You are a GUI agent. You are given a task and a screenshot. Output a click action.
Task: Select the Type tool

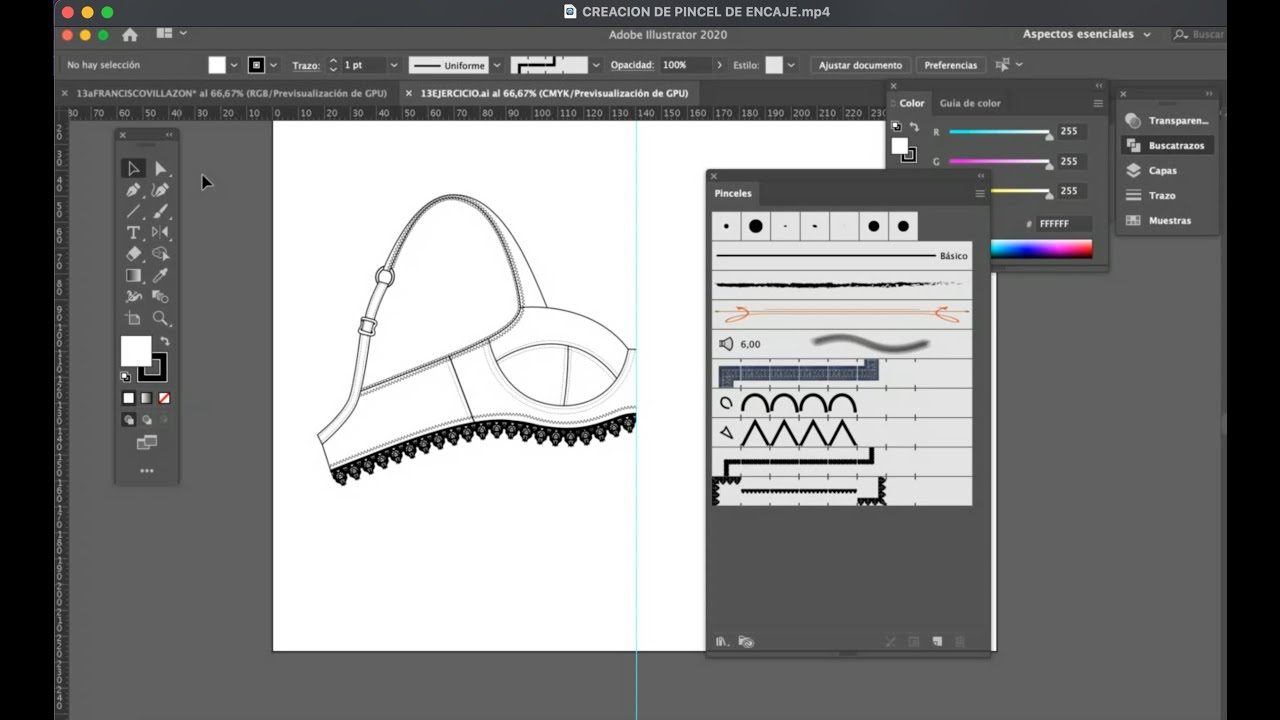[x=133, y=232]
